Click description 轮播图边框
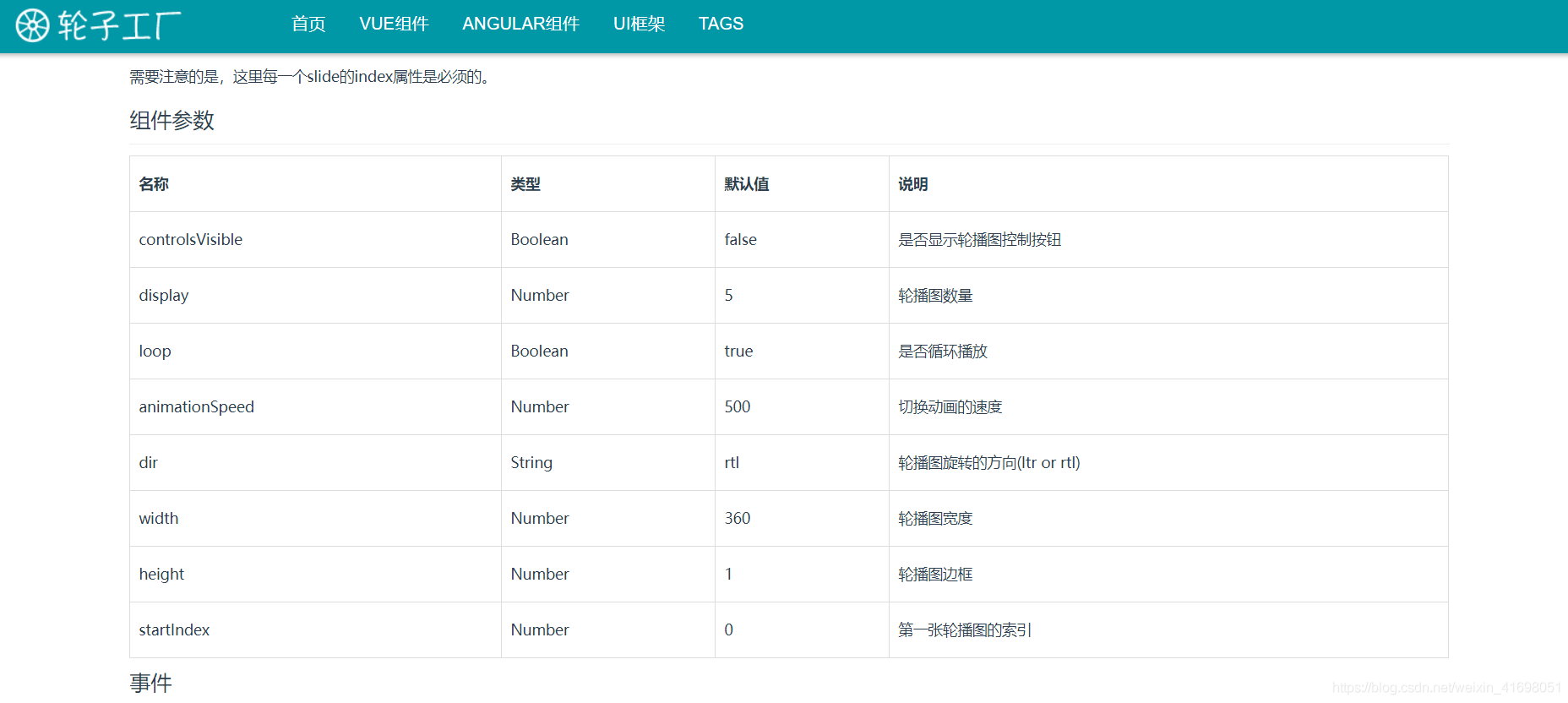Image resolution: width=1568 pixels, height=703 pixels. (935, 575)
